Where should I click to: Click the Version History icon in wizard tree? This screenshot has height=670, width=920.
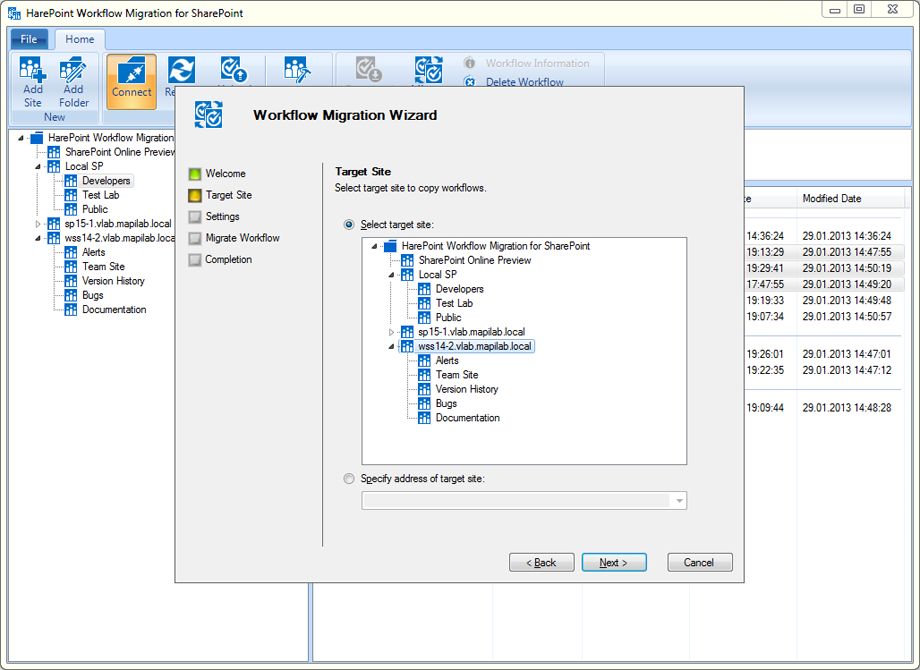pos(424,389)
